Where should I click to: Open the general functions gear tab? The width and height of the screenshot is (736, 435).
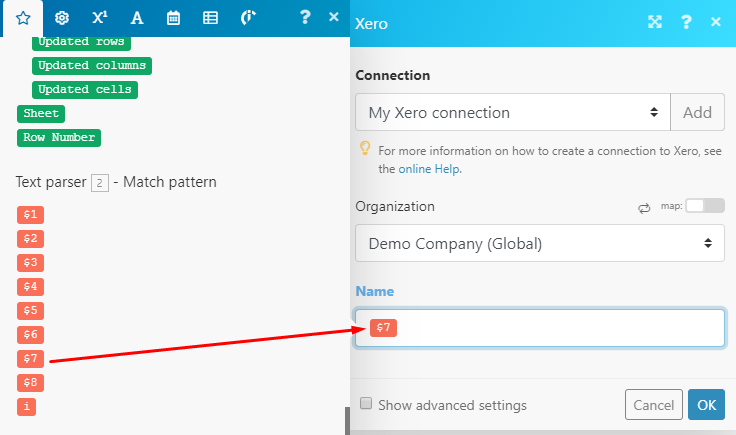(61, 18)
